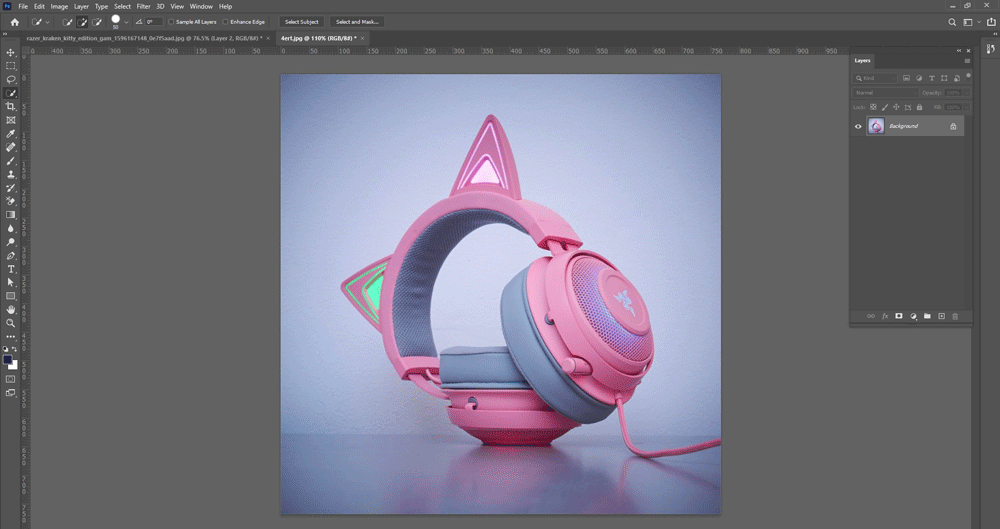1000x529 pixels.
Task: Select the Rectangle shape tool
Action: [11, 296]
